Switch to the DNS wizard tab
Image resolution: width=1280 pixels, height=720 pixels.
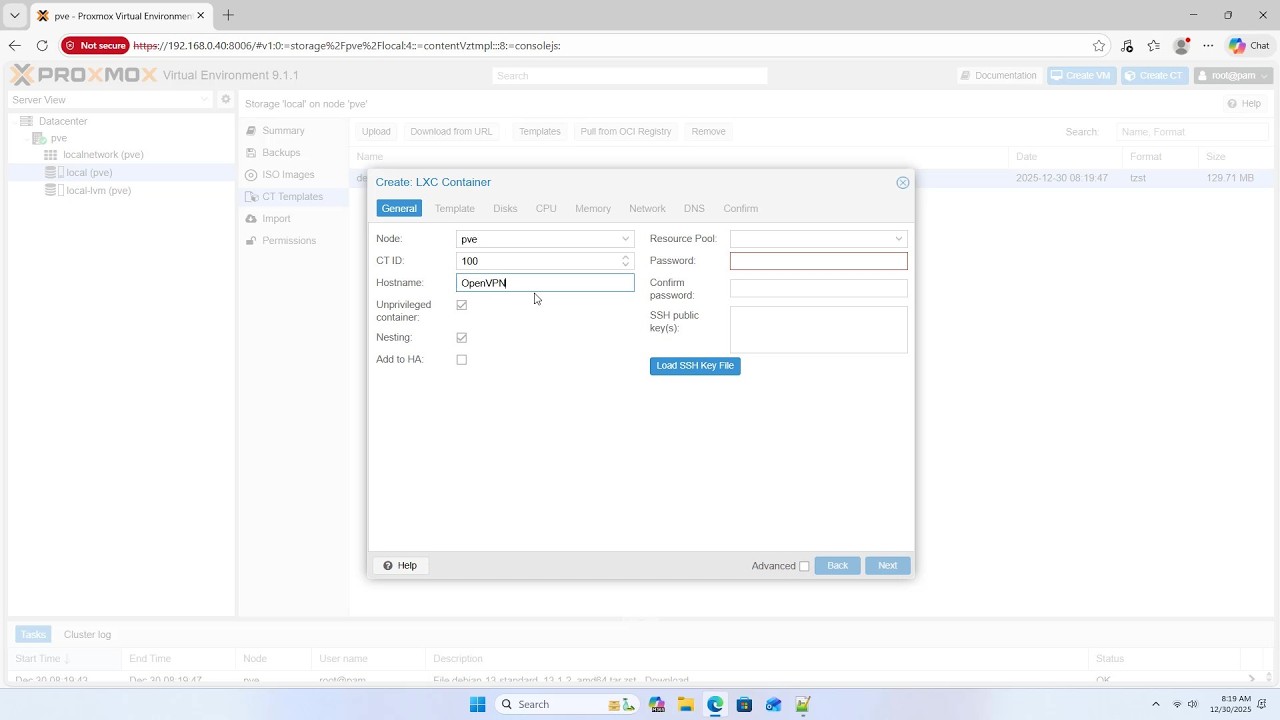click(x=694, y=208)
